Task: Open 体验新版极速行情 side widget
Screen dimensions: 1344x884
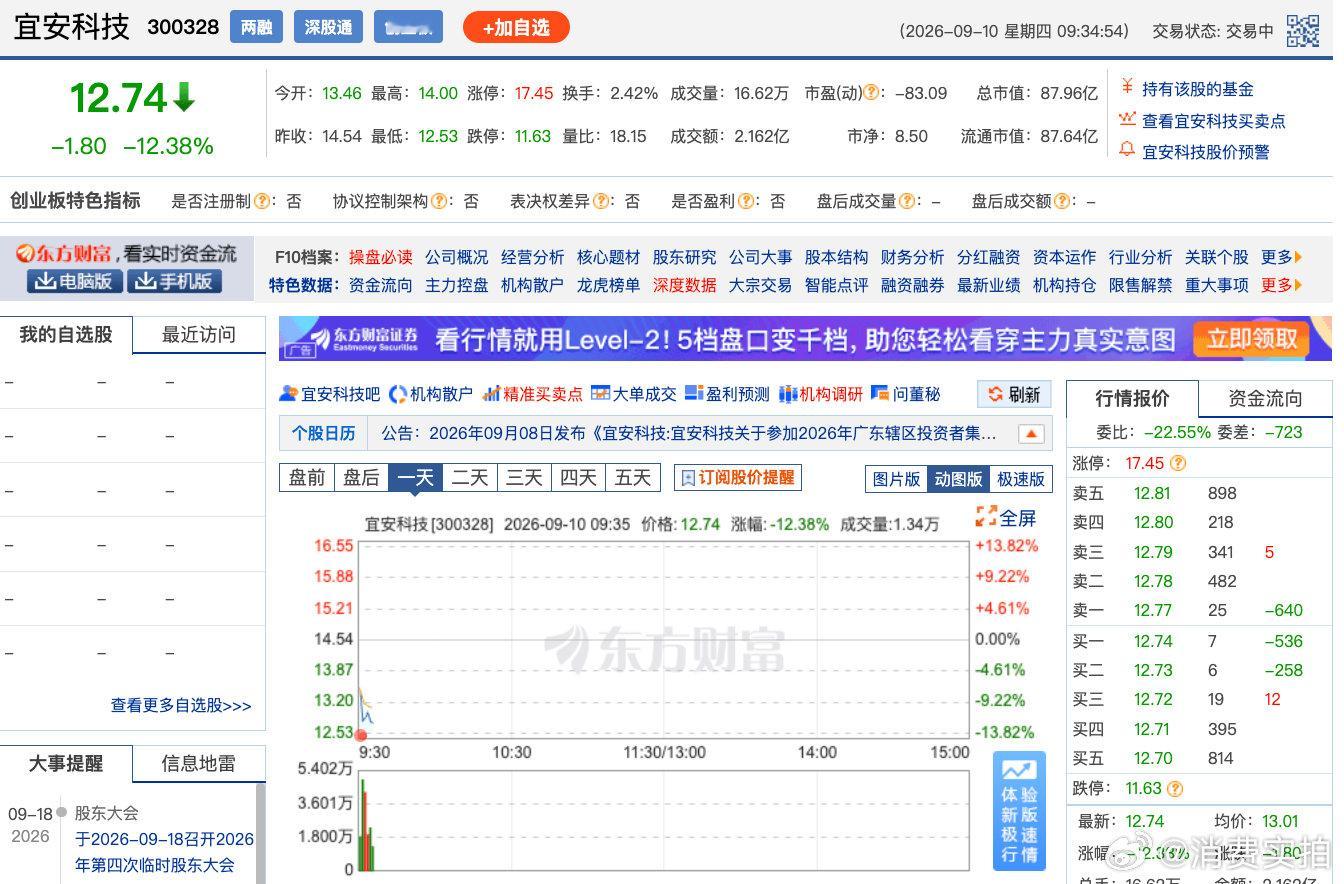Action: coord(1019,811)
